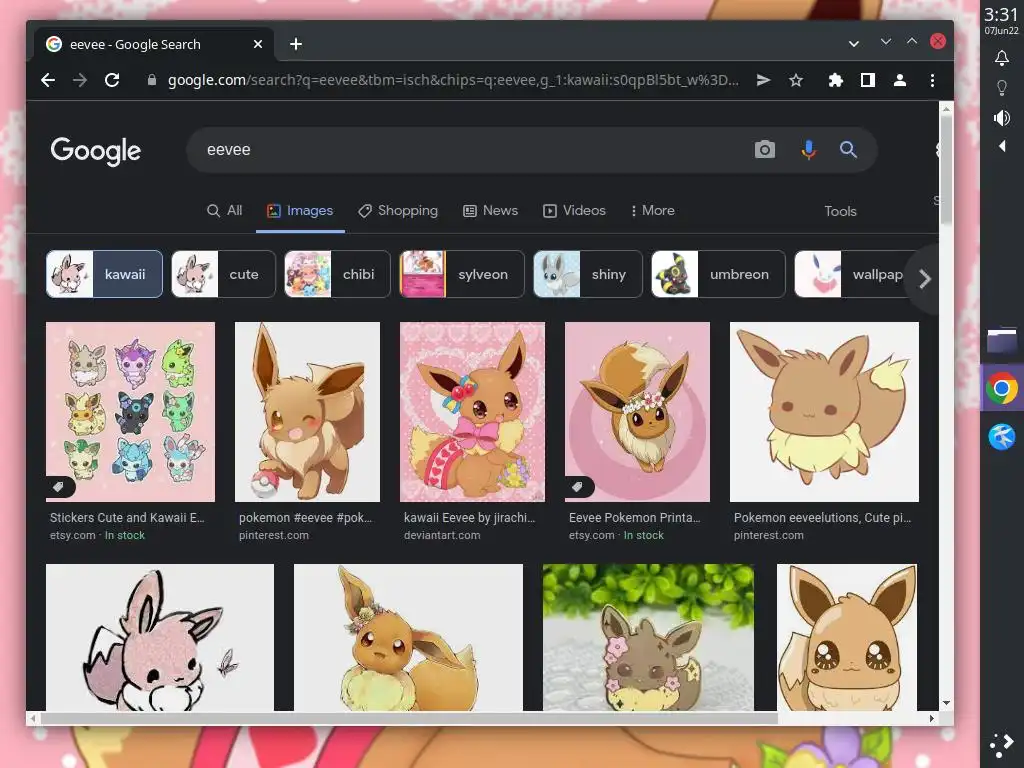
Task: Expand hidden tray icons arrow
Action: 1002,146
